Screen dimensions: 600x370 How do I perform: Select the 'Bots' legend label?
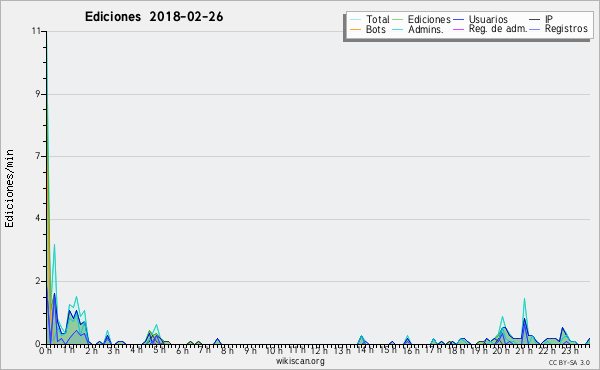click(376, 29)
